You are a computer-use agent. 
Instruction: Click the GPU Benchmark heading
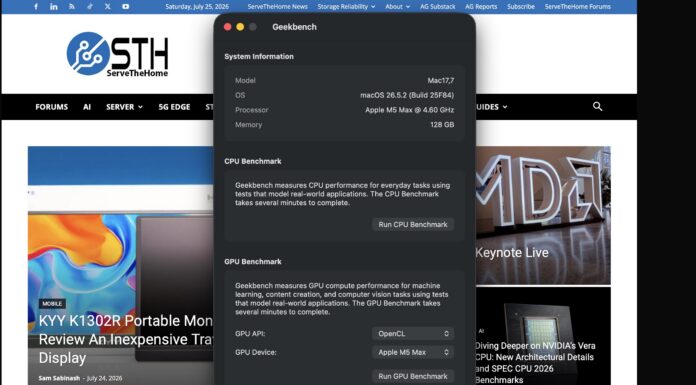(x=253, y=262)
